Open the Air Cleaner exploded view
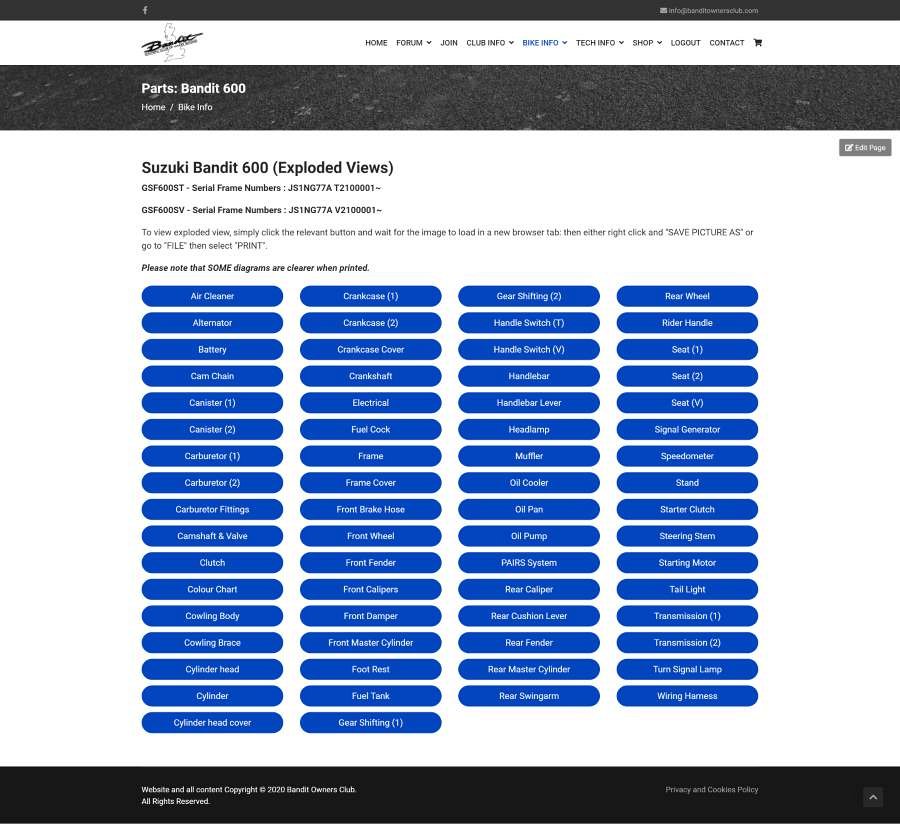The image size is (900, 824). [x=212, y=296]
